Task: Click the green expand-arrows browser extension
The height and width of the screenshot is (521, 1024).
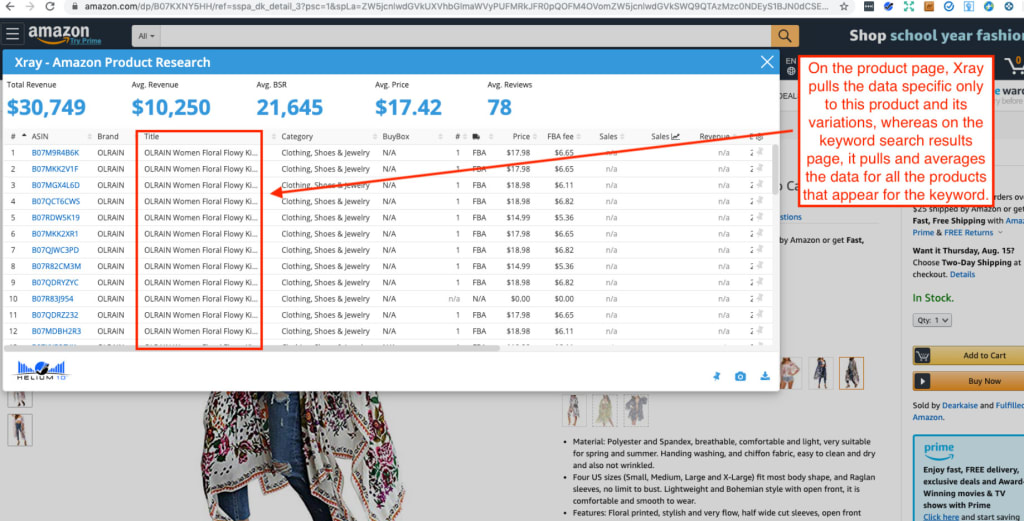Action: 908,7
